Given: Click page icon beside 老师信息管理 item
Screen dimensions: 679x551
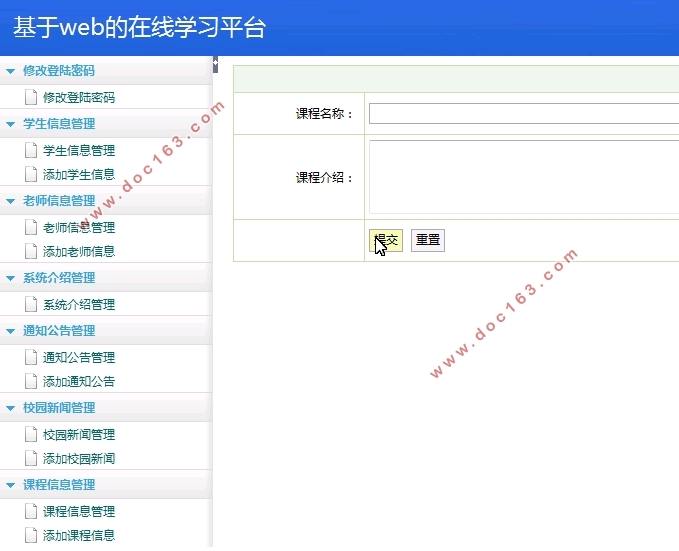Looking at the screenshot, I should [31, 227].
